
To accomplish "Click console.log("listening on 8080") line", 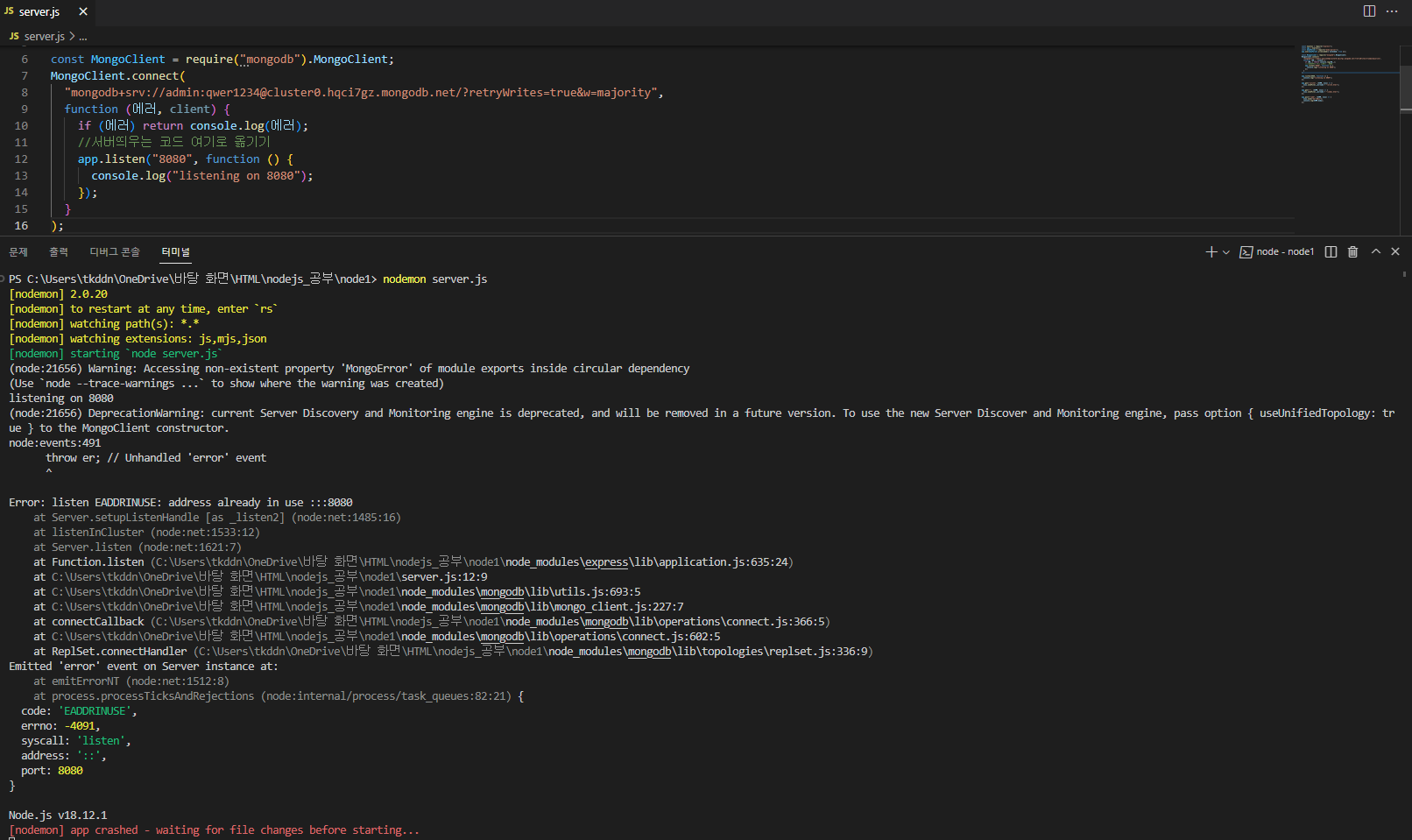I will (x=202, y=176).
